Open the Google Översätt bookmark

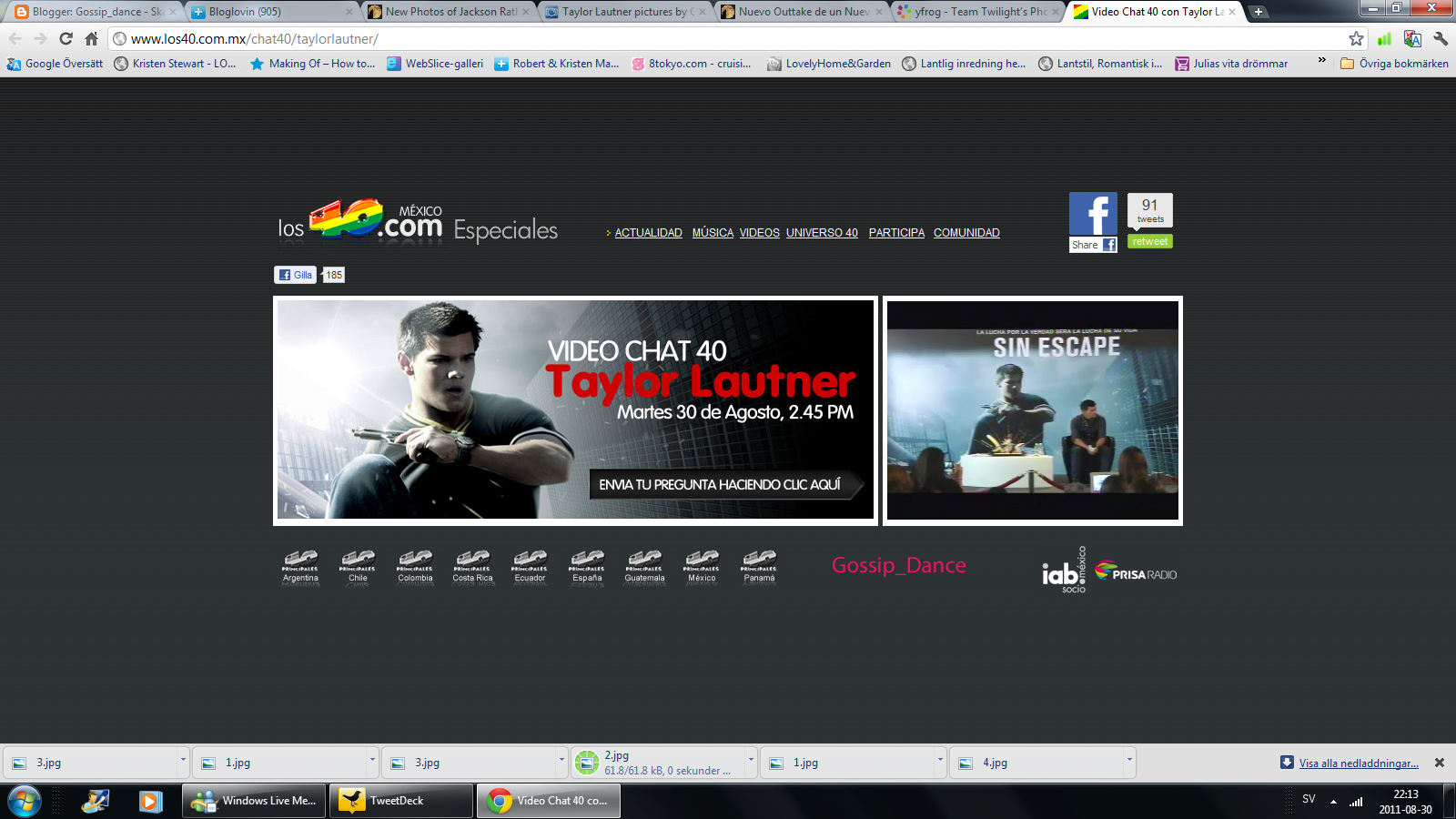(55, 64)
